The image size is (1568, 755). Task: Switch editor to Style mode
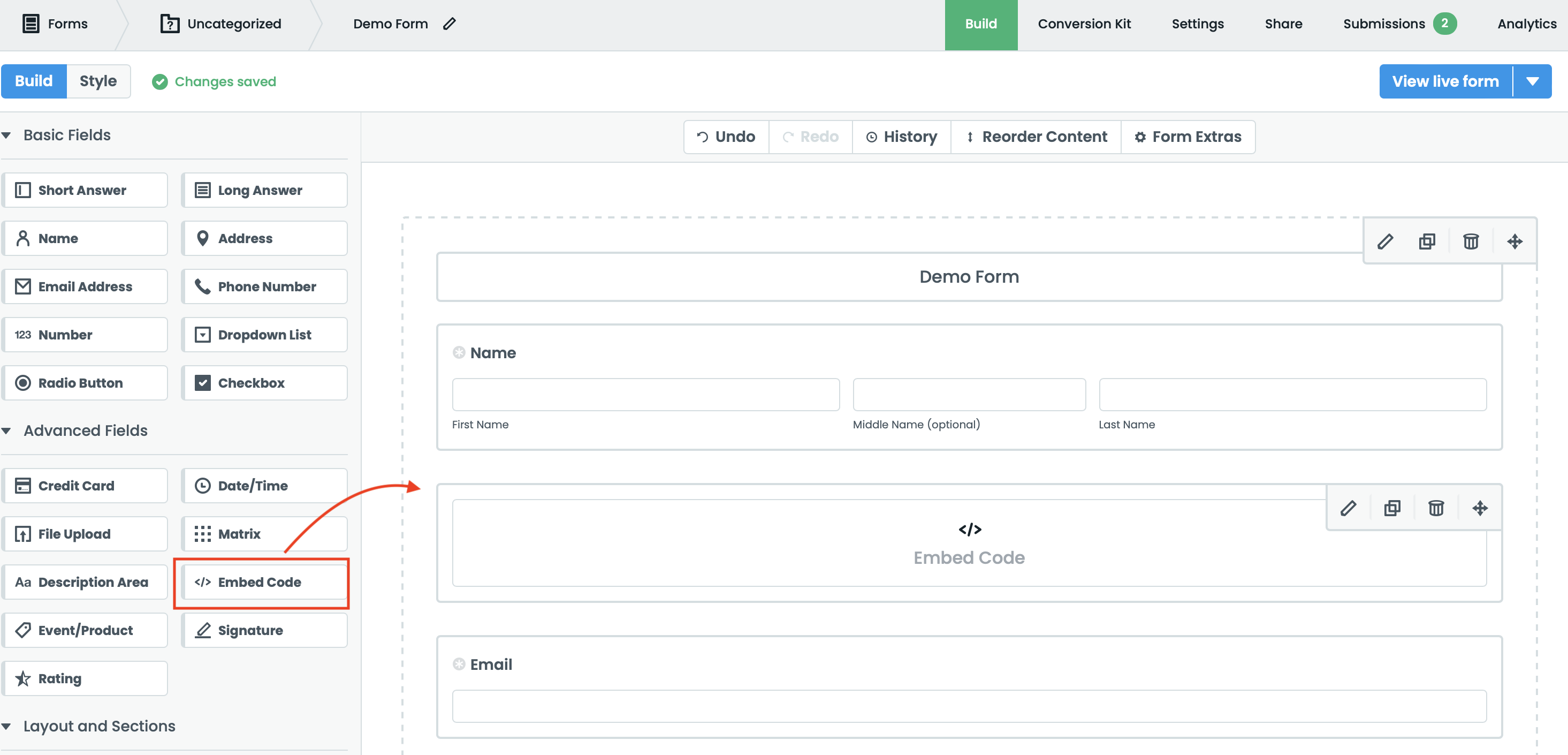98,81
